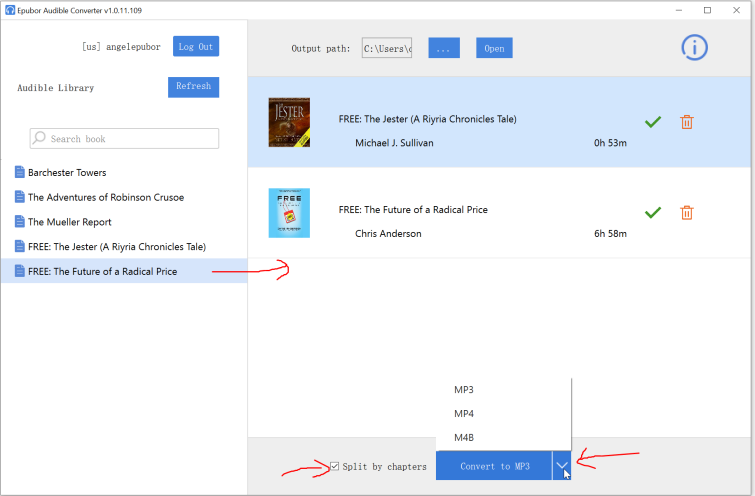The image size is (755, 496).
Task: Open the output format dropdown arrow
Action: tap(561, 466)
